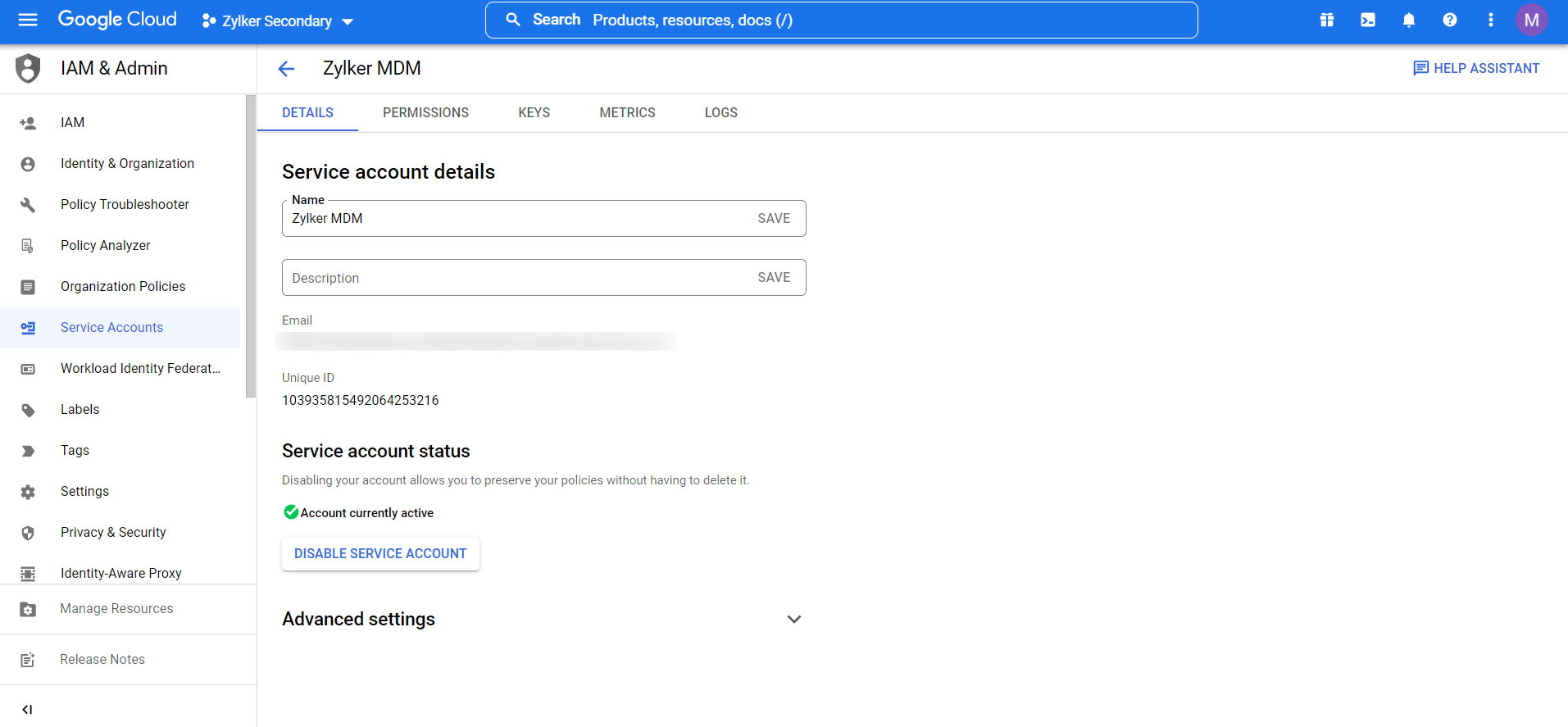The image size is (1568, 727).
Task: Open the gift free trial icon
Action: point(1327,20)
